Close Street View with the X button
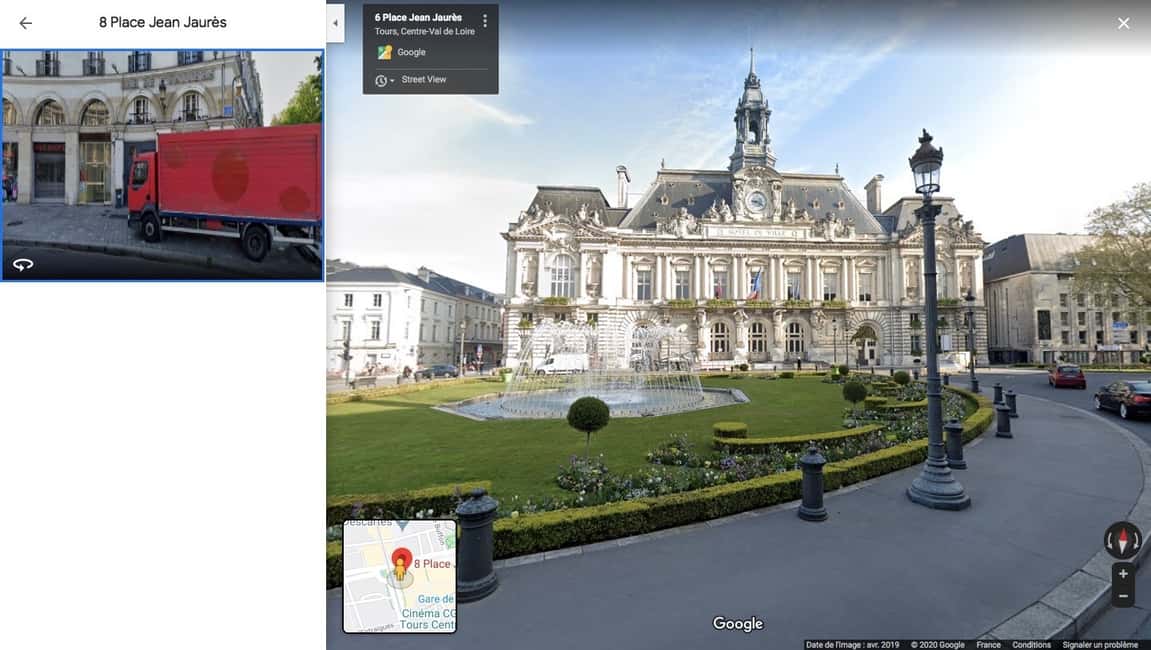This screenshot has height=650, width=1151. tap(1123, 23)
